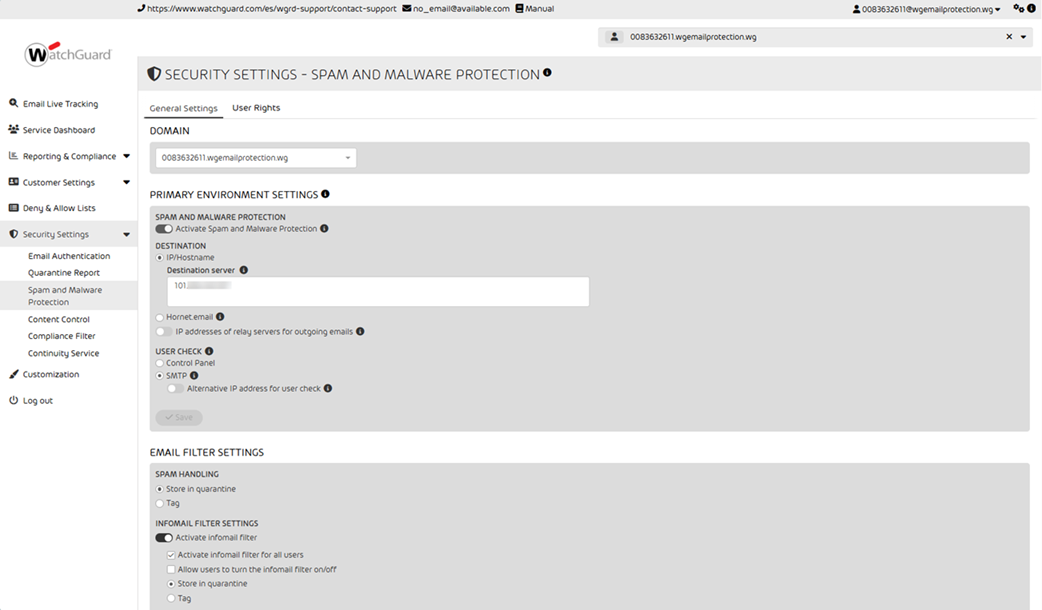The image size is (1042, 610).
Task: Toggle Activate Spam and Malware Protection off
Action: pyautogui.click(x=162, y=228)
